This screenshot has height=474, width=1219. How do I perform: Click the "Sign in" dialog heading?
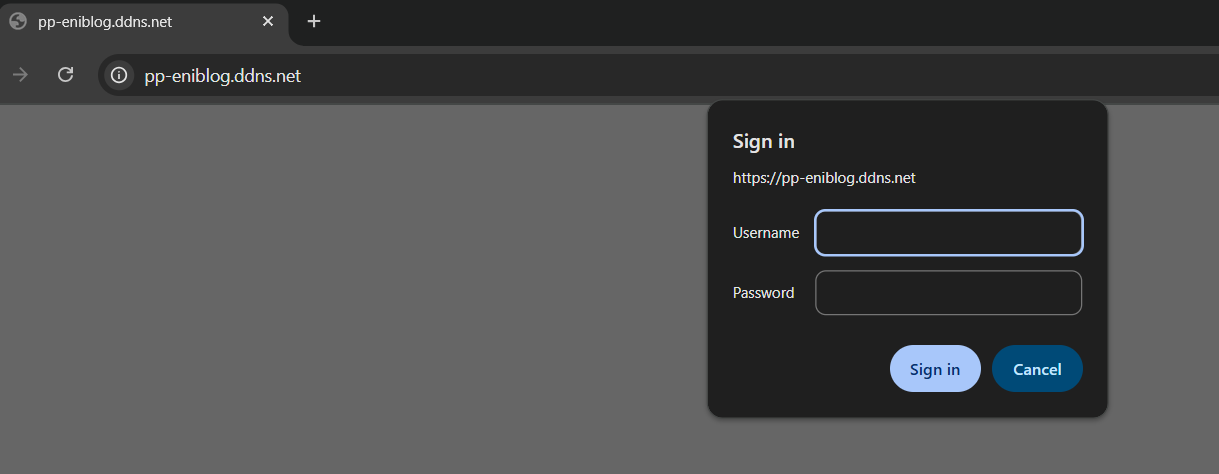coord(764,142)
